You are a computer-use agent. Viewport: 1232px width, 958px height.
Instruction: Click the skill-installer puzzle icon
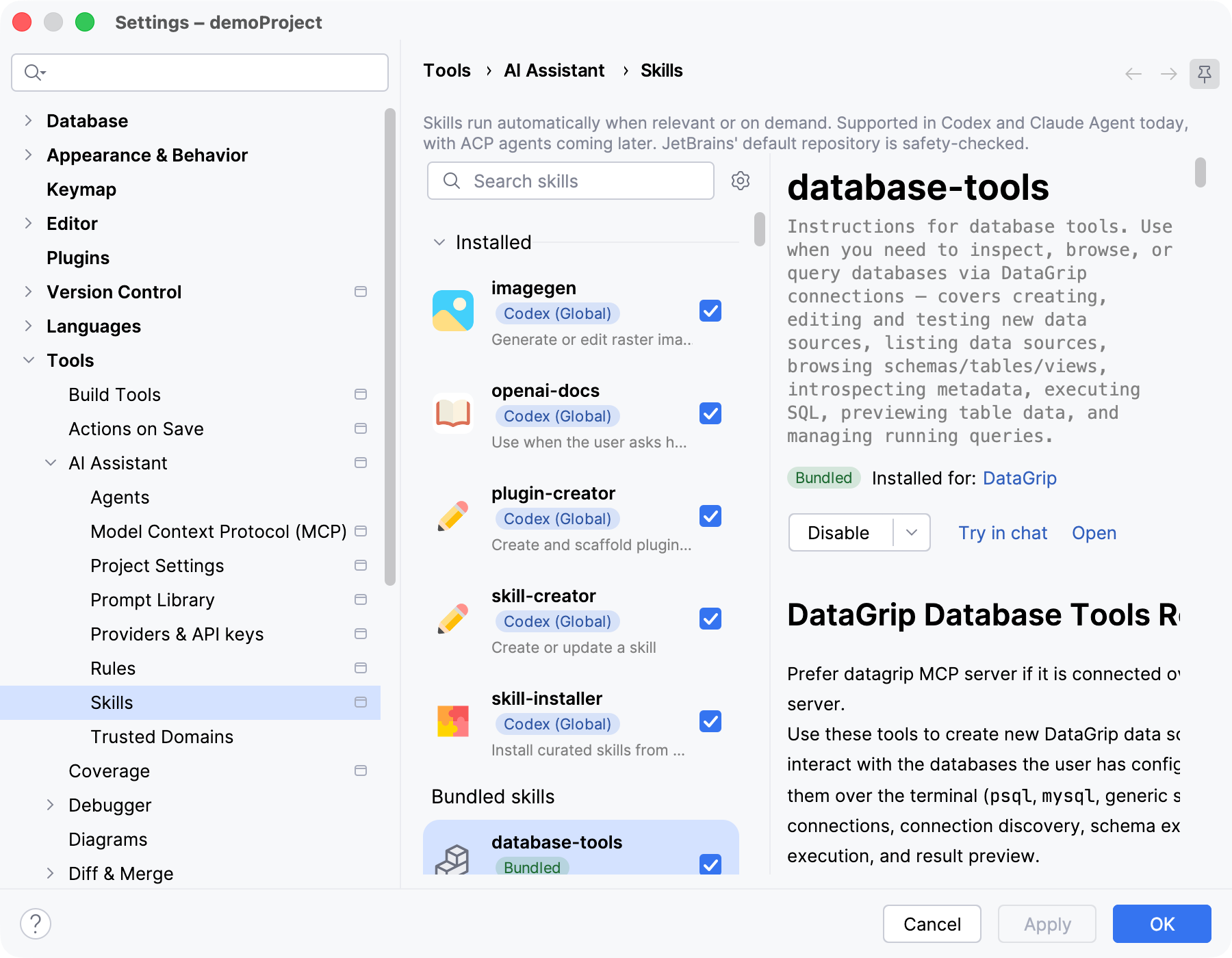(x=453, y=721)
